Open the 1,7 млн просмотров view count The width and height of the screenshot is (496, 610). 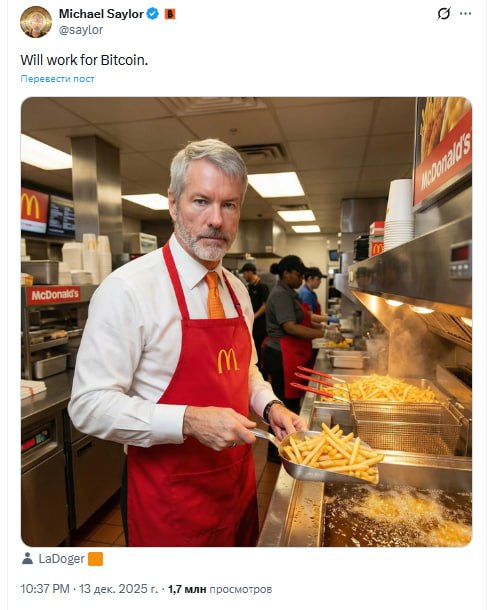tap(220, 589)
